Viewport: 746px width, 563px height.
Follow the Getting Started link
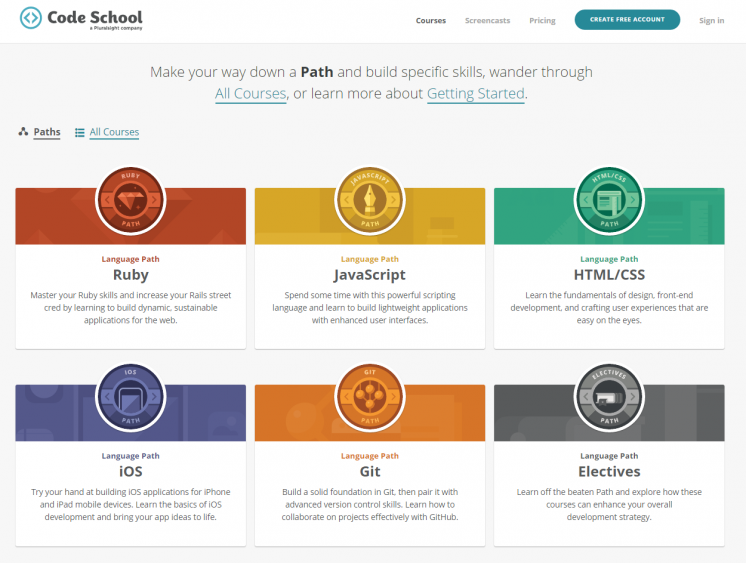click(476, 93)
